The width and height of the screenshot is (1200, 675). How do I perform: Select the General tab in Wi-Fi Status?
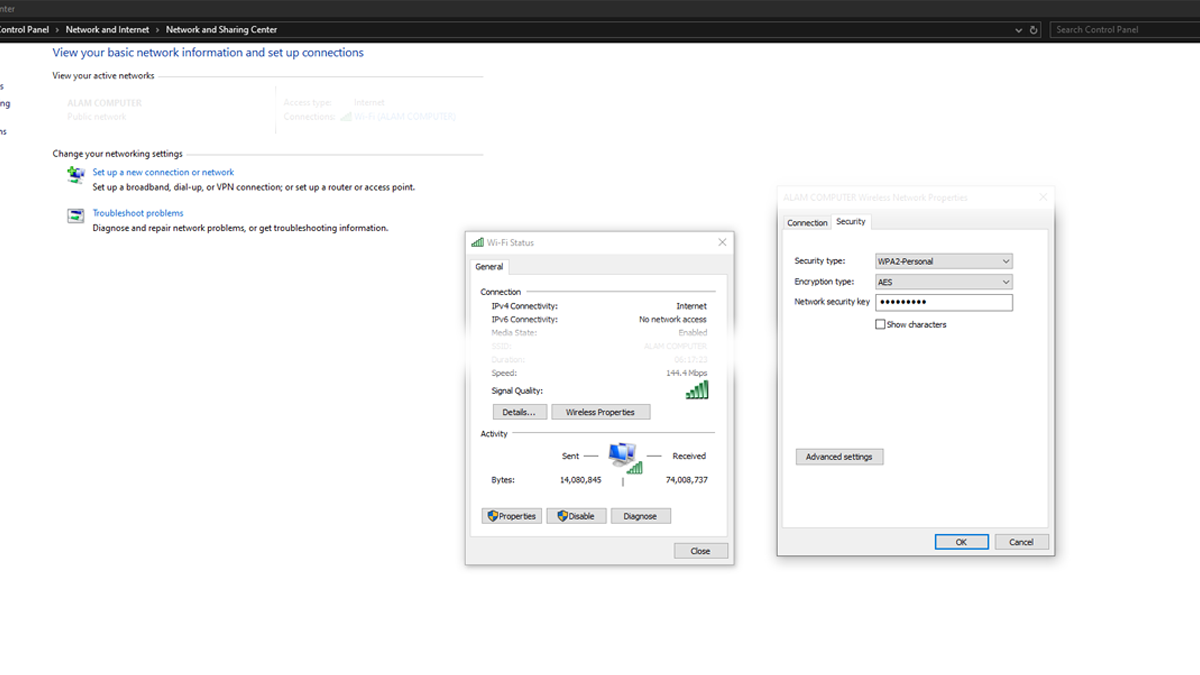[489, 267]
